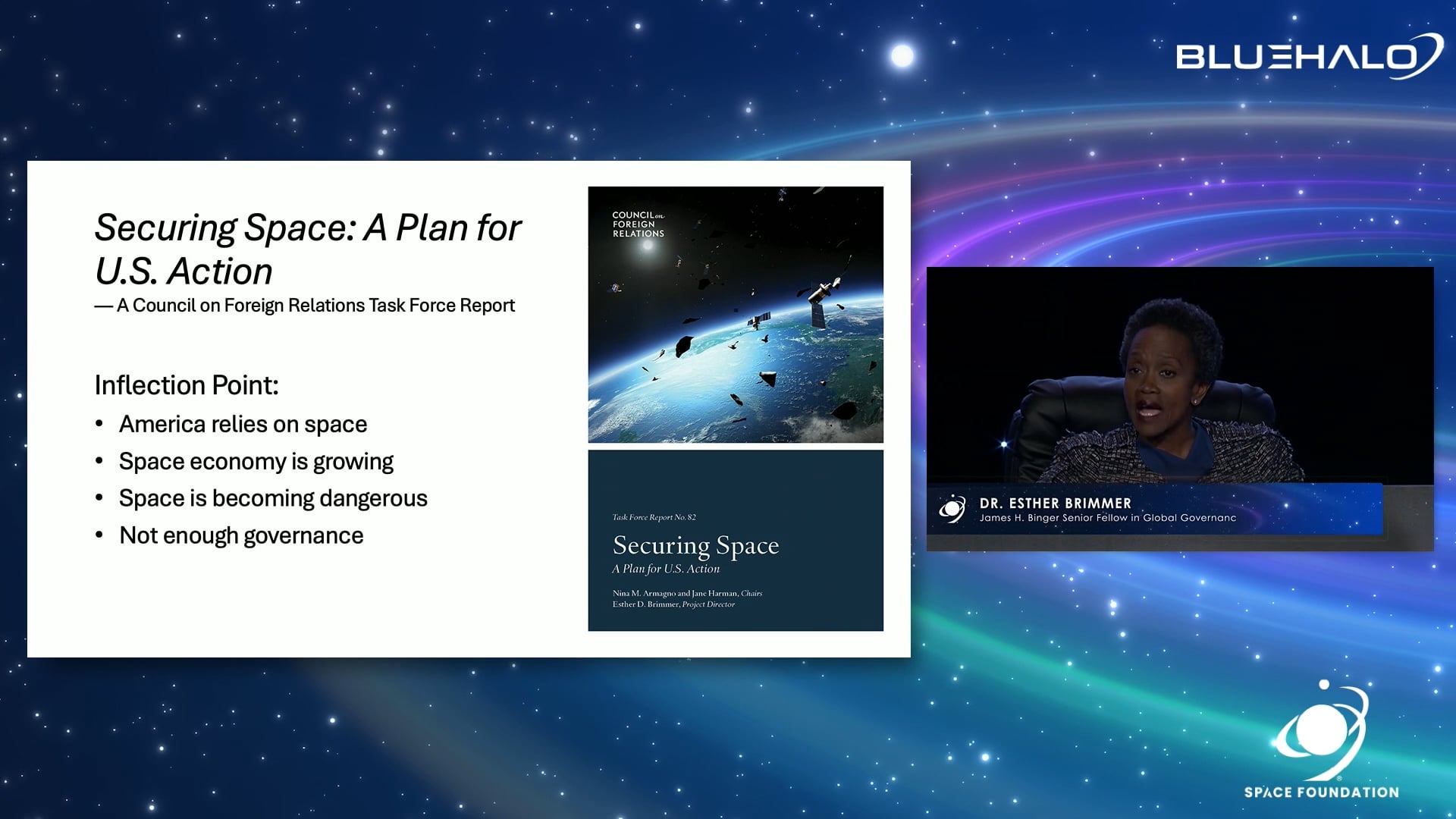Click 'A Plan for U.S. Action' on the report cover
Screen dimensions: 1456x819
click(x=666, y=569)
